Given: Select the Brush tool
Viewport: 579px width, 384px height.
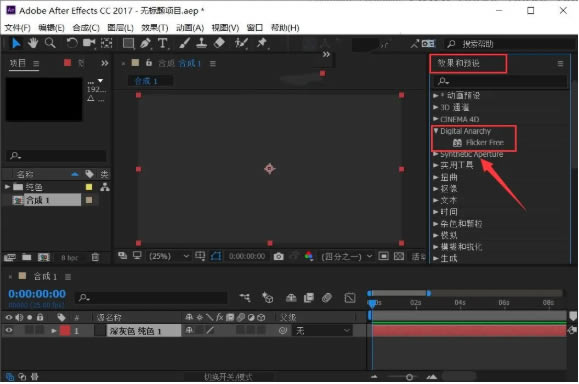Looking at the screenshot, I should pos(184,43).
